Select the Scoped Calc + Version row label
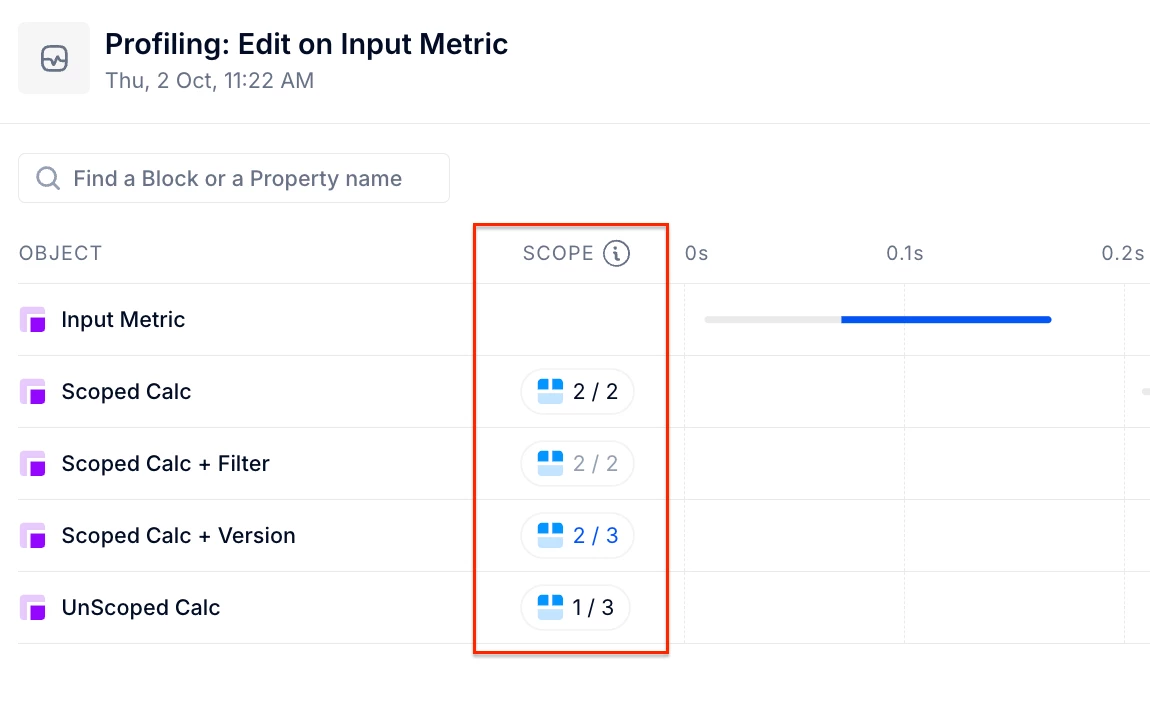Screen dimensions: 1150x706 [178, 536]
